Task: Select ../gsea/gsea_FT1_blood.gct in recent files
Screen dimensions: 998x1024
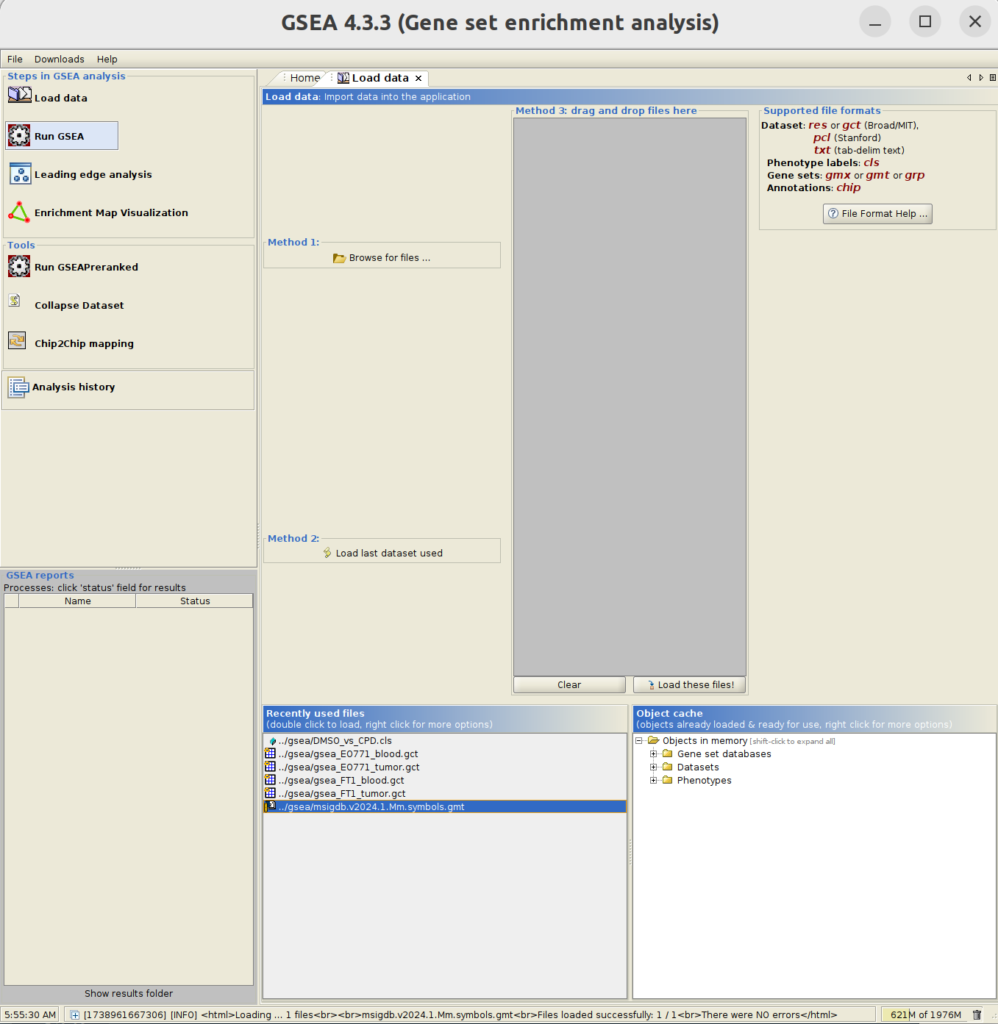Action: point(341,780)
